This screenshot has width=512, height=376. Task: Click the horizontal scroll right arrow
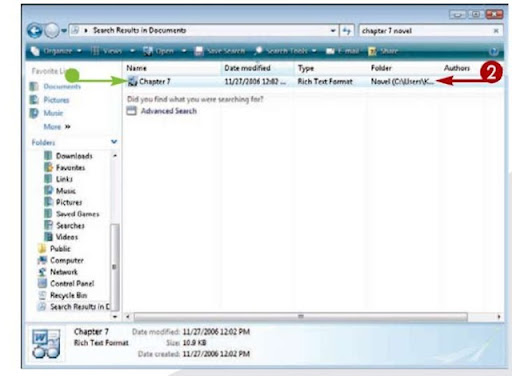tap(499, 316)
